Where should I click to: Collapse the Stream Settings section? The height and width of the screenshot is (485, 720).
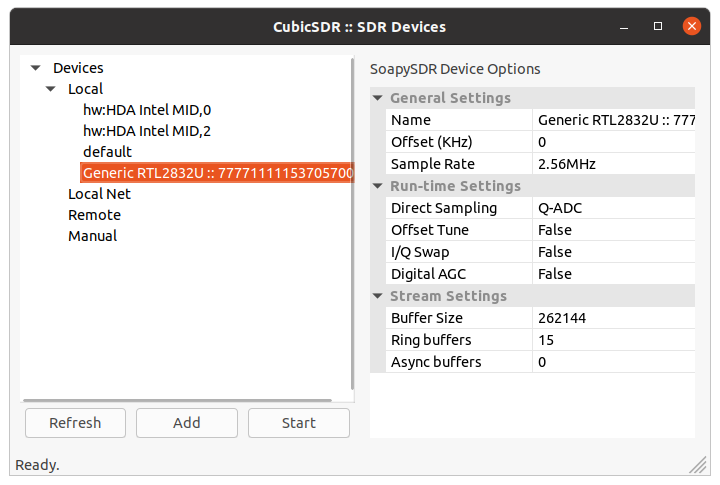pyautogui.click(x=377, y=296)
